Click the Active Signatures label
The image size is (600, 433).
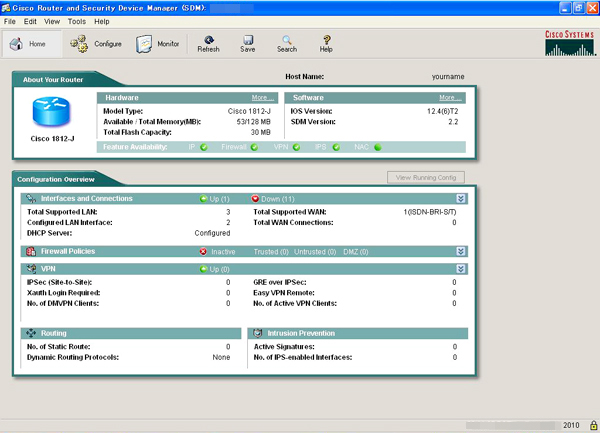click(x=284, y=347)
